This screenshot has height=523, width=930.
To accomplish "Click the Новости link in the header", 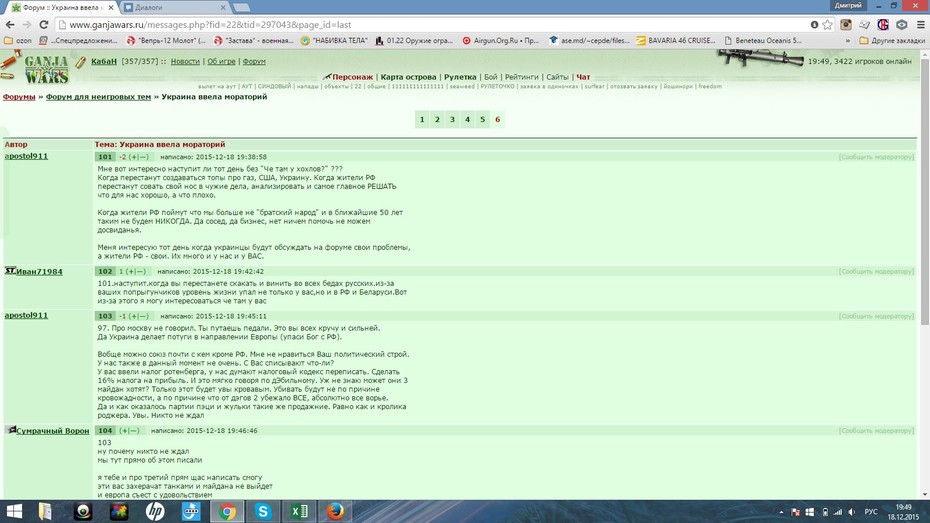I will pos(185,61).
